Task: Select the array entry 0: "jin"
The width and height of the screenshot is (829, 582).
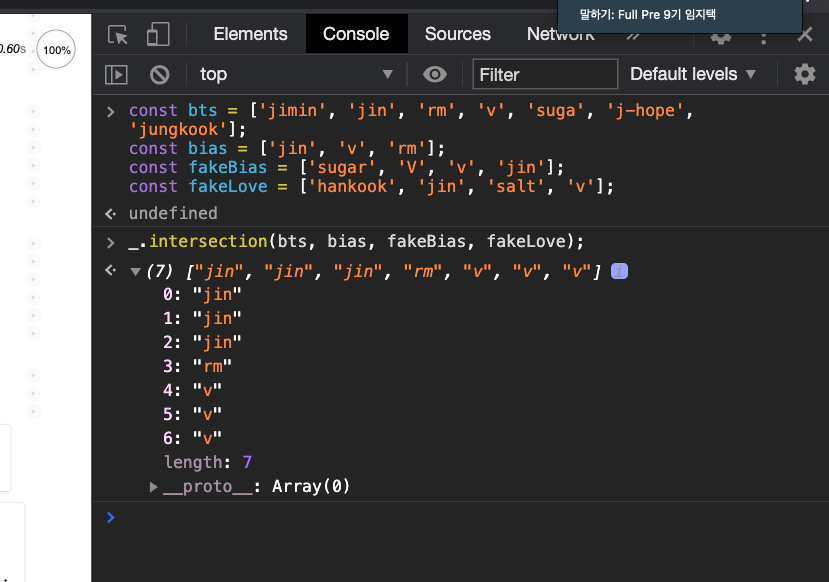Action: coord(202,294)
